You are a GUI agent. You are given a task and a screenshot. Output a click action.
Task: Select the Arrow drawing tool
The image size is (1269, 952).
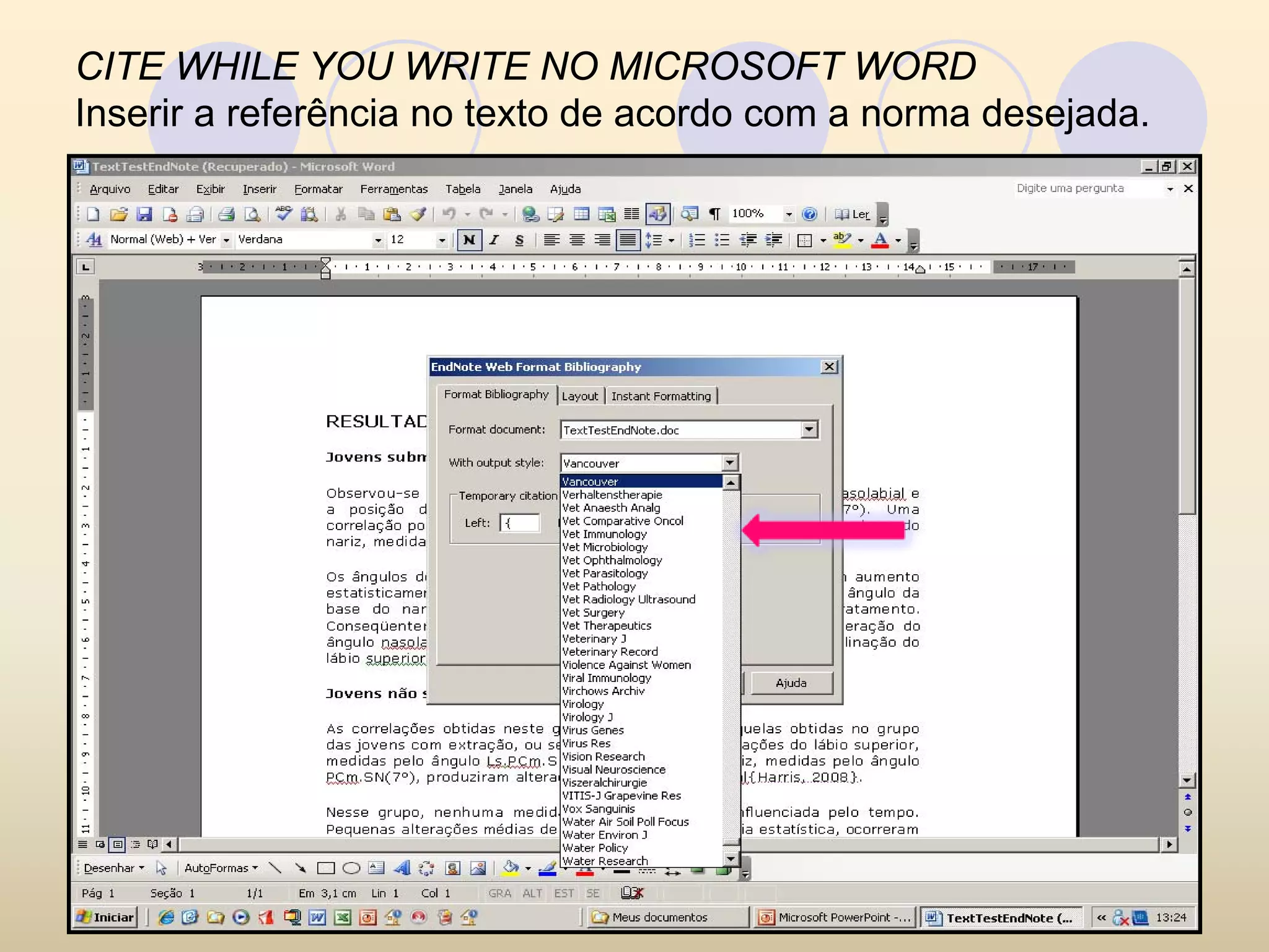click(x=301, y=868)
